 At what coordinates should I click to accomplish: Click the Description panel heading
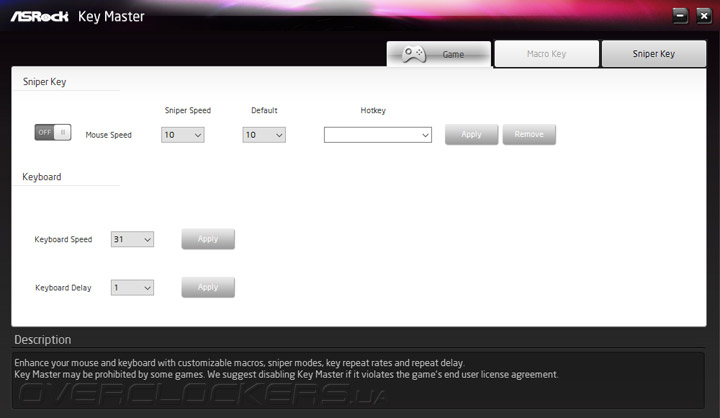point(43,340)
